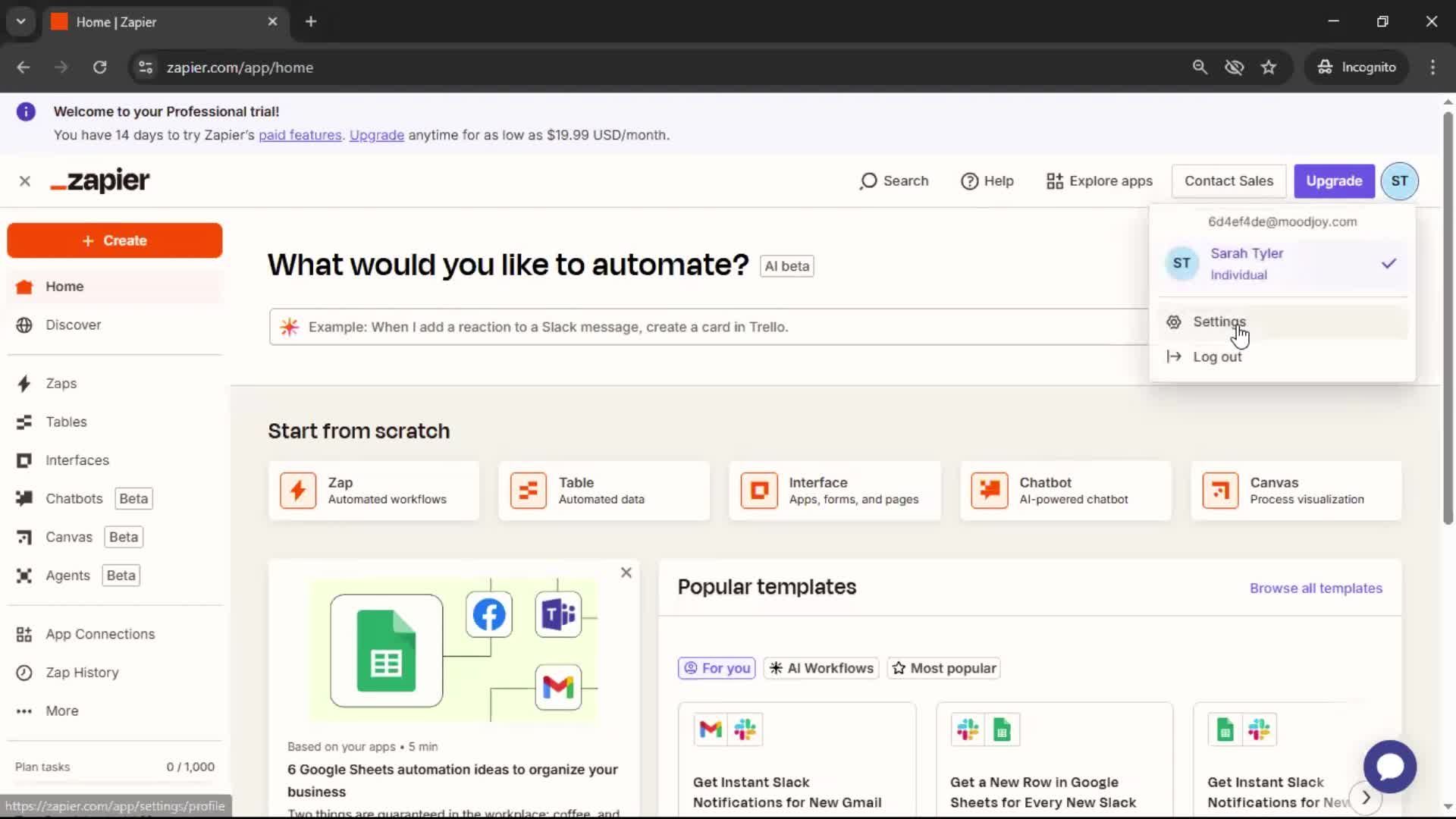Go to App Connections
Screen dimensions: 1456x819
click(x=114, y=634)
